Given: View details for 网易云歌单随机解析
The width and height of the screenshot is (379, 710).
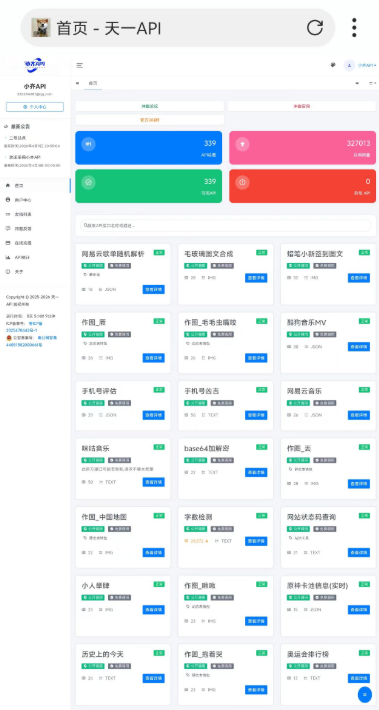Looking at the screenshot, I should (154, 289).
